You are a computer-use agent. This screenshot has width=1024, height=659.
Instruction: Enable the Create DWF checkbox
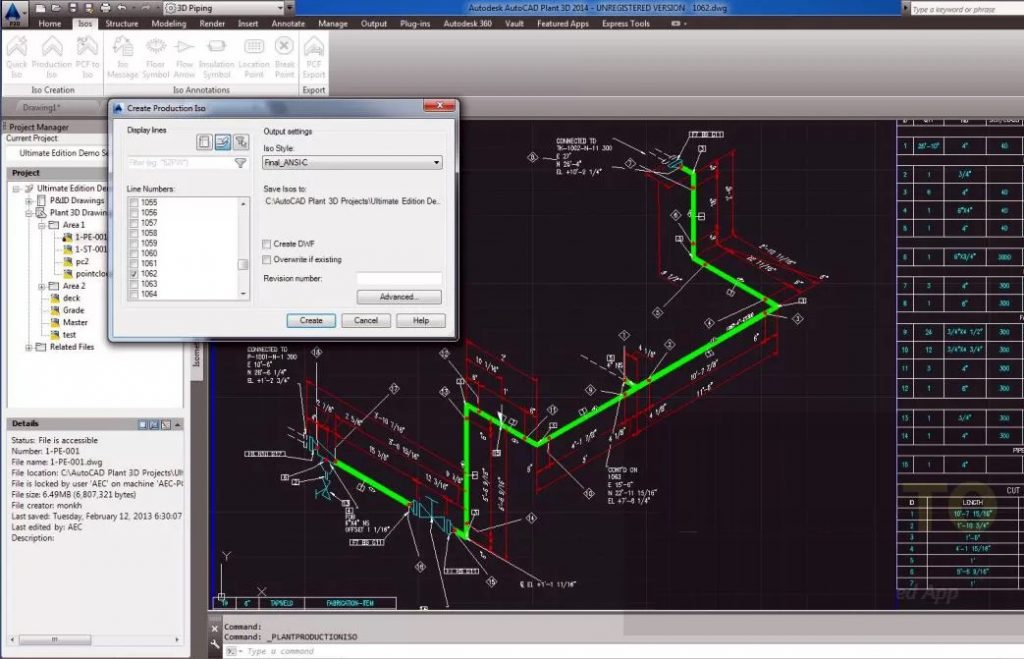pyautogui.click(x=266, y=244)
